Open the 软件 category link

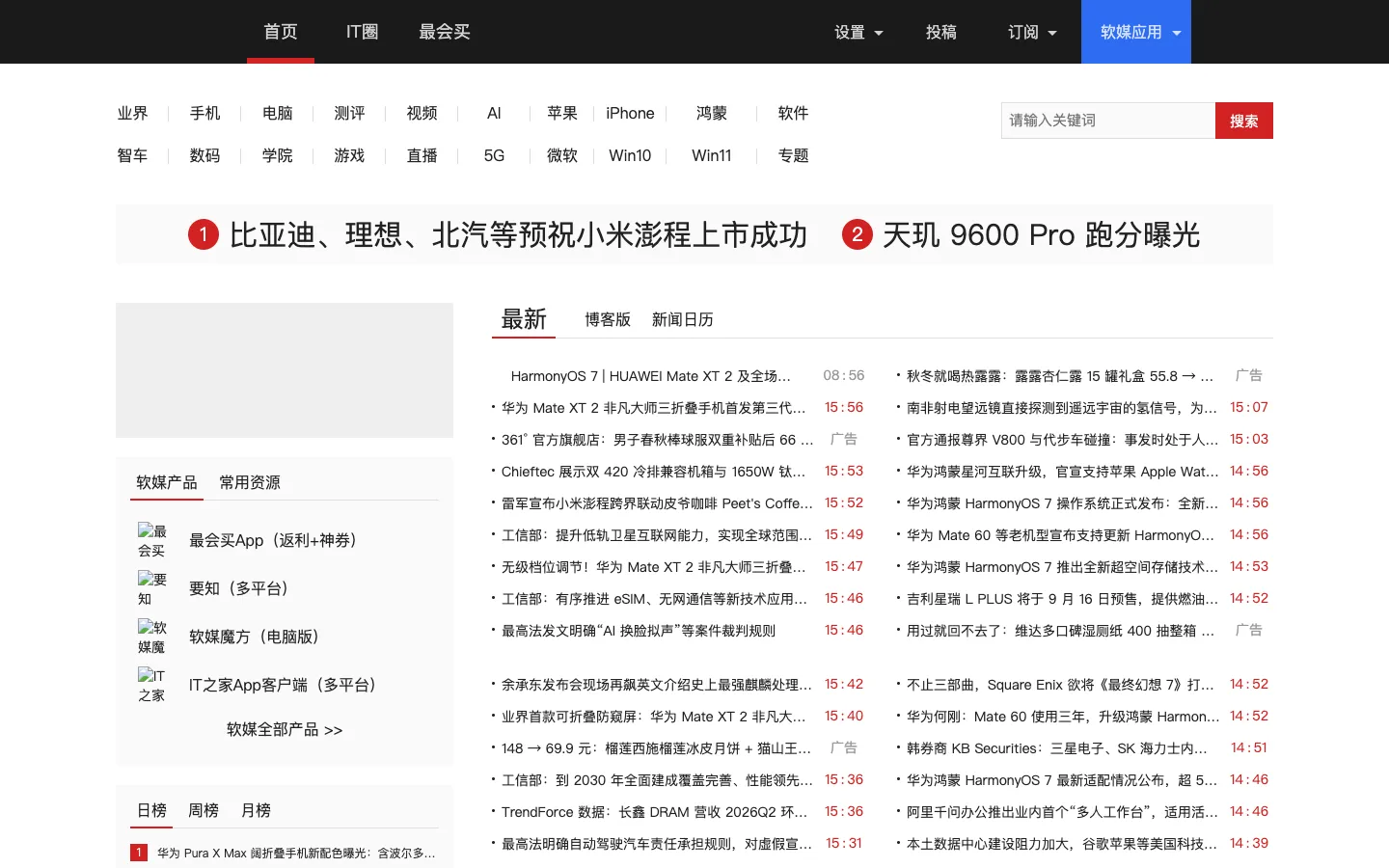click(x=793, y=113)
